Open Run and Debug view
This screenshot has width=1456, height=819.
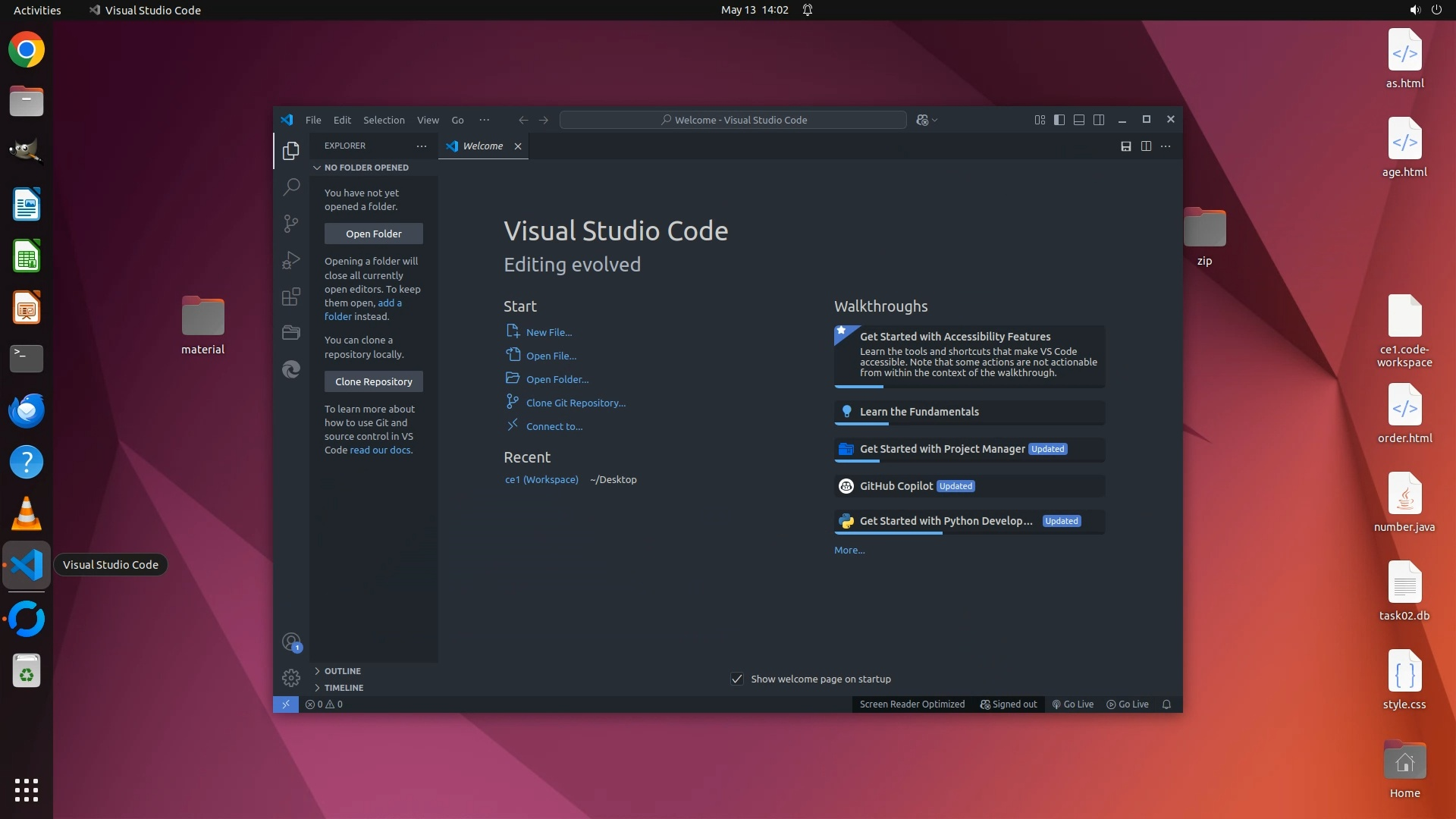click(x=291, y=260)
